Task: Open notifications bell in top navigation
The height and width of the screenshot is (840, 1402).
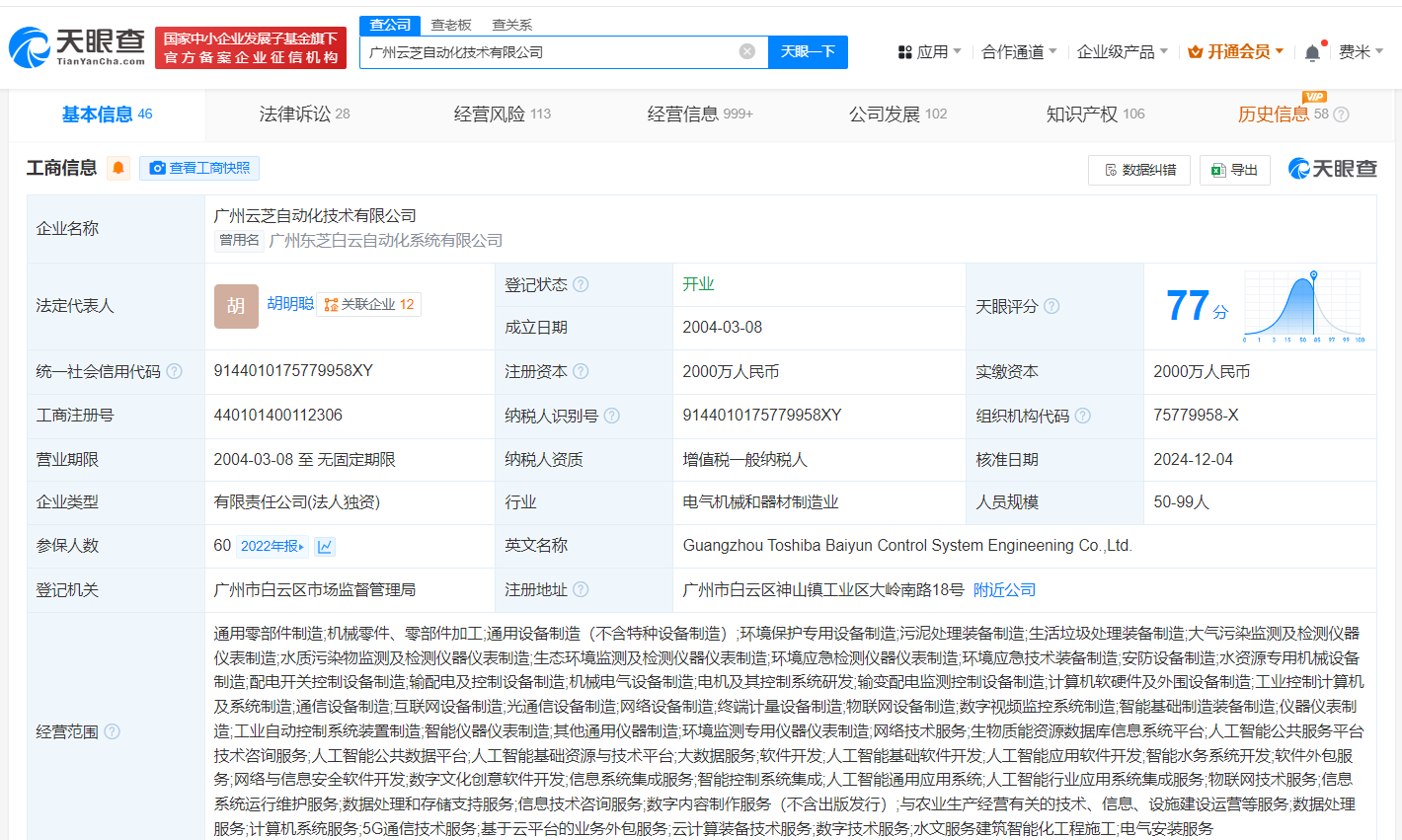Action: coord(1312,52)
